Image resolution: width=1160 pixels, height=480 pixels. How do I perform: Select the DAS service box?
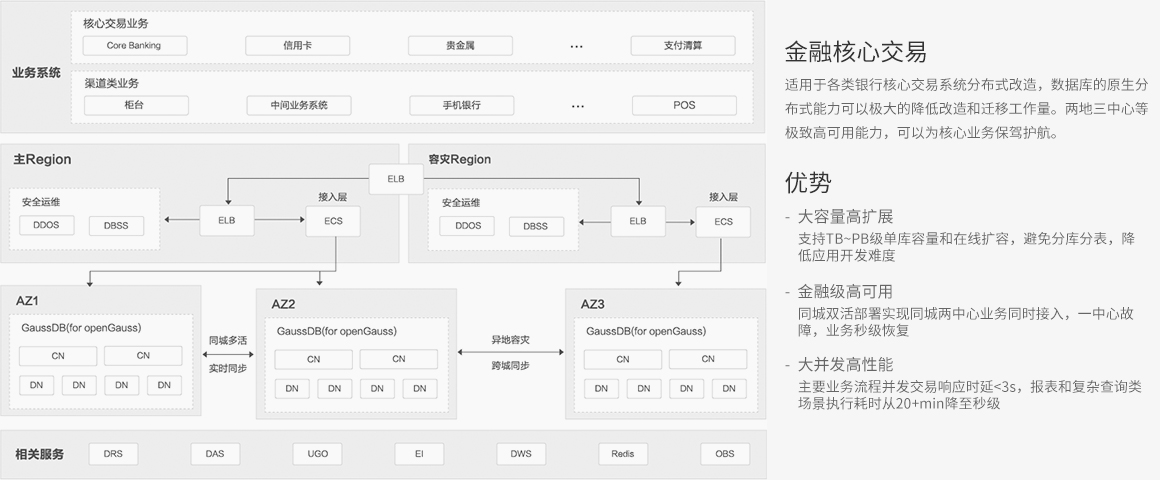(215, 453)
